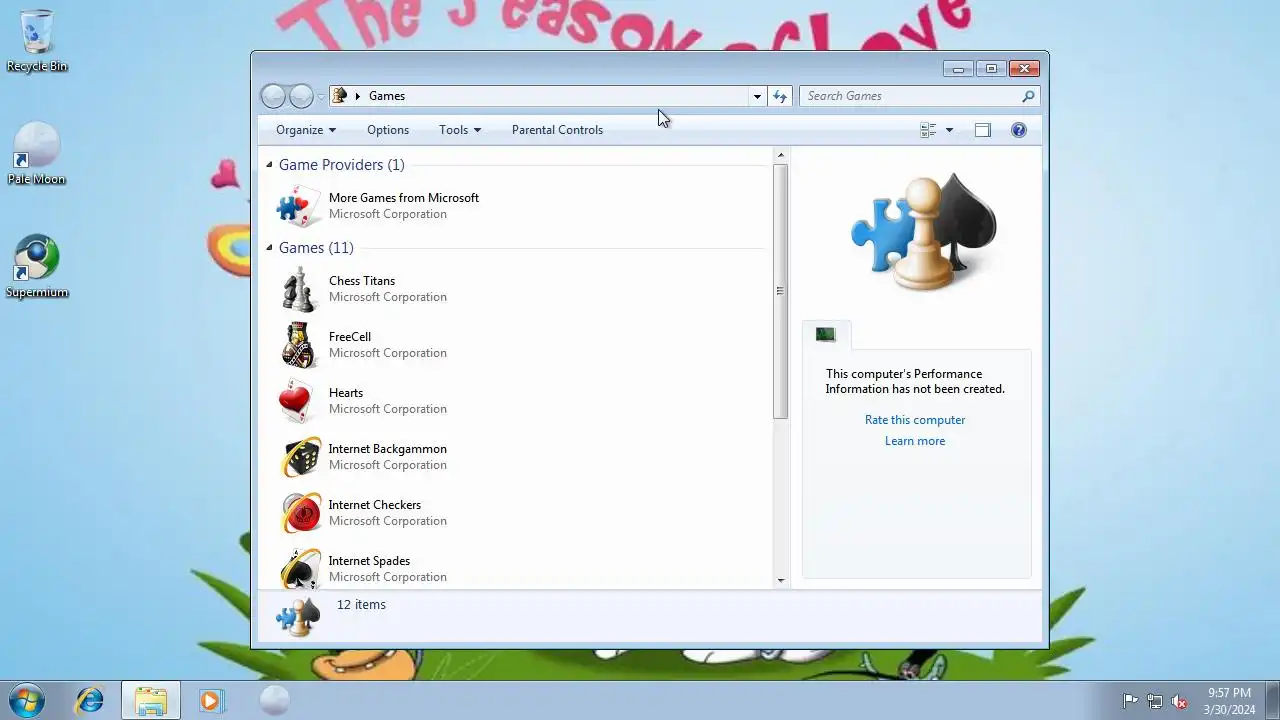This screenshot has width=1280, height=720.
Task: Click the Action Center flag tray icon
Action: point(1131,701)
